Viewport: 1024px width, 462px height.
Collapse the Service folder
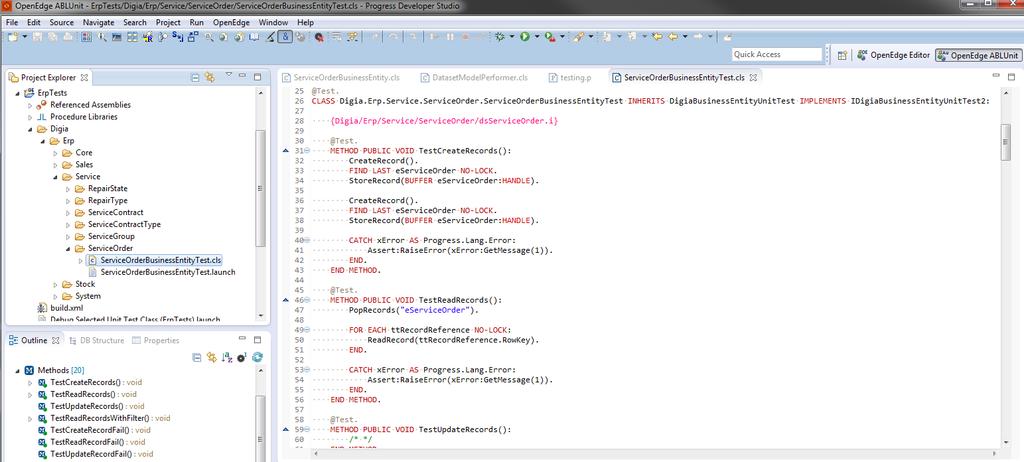[x=56, y=176]
